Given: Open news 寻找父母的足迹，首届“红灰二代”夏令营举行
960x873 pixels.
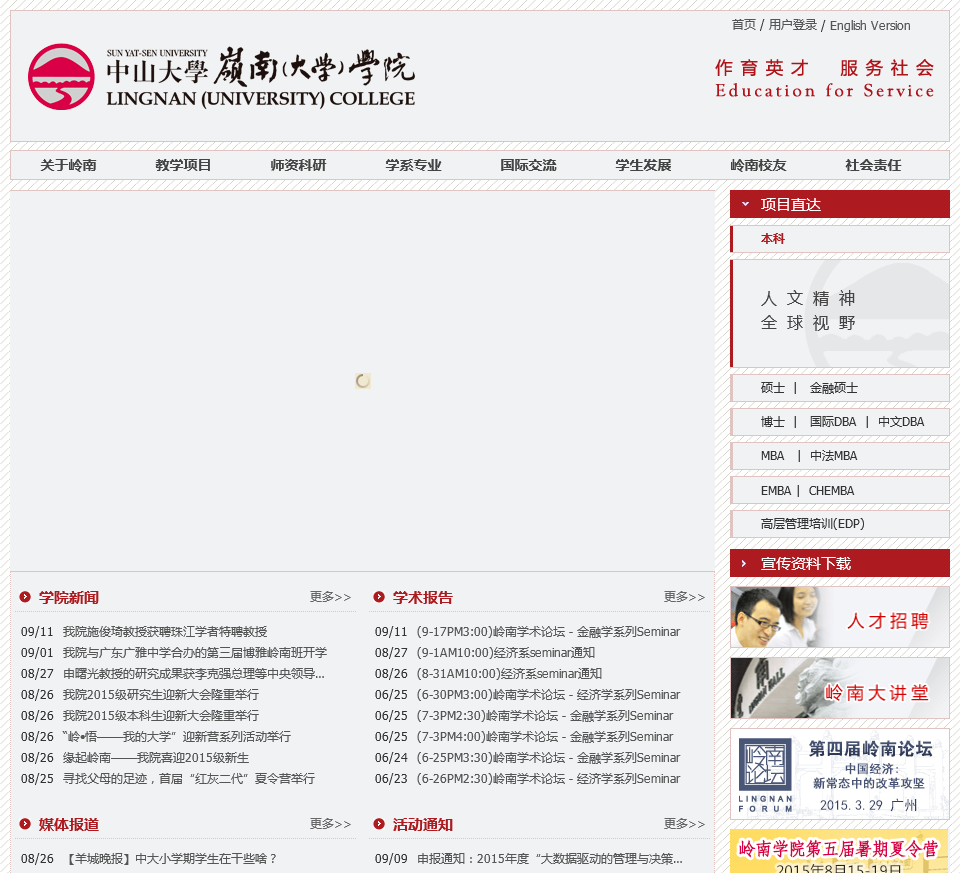Looking at the screenshot, I should click(x=189, y=779).
